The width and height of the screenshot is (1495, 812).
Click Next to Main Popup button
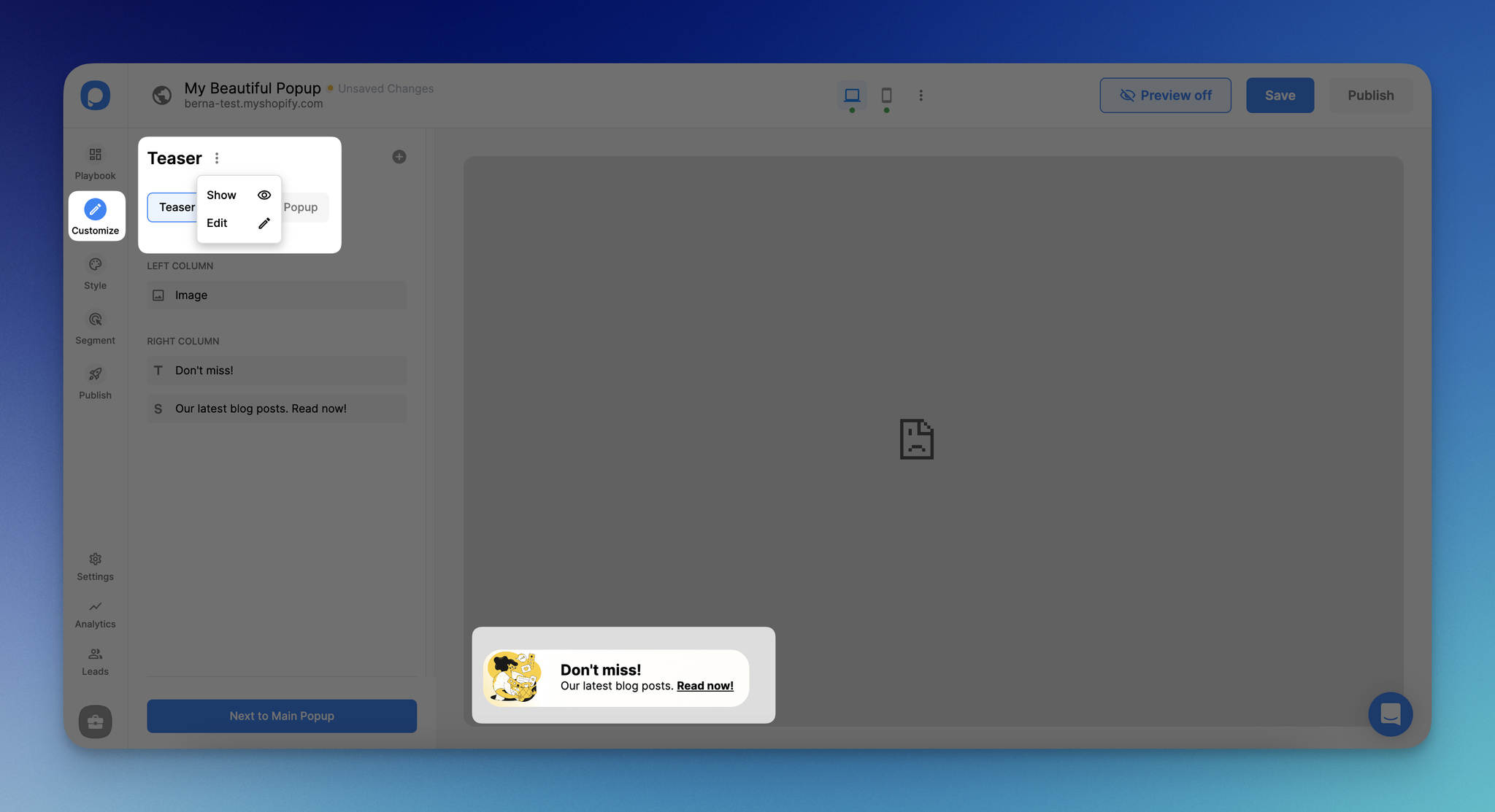click(x=281, y=716)
